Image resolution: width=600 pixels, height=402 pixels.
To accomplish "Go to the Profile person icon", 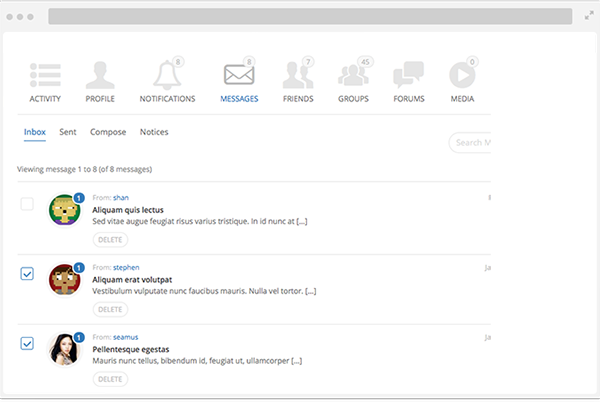I will coord(99,75).
